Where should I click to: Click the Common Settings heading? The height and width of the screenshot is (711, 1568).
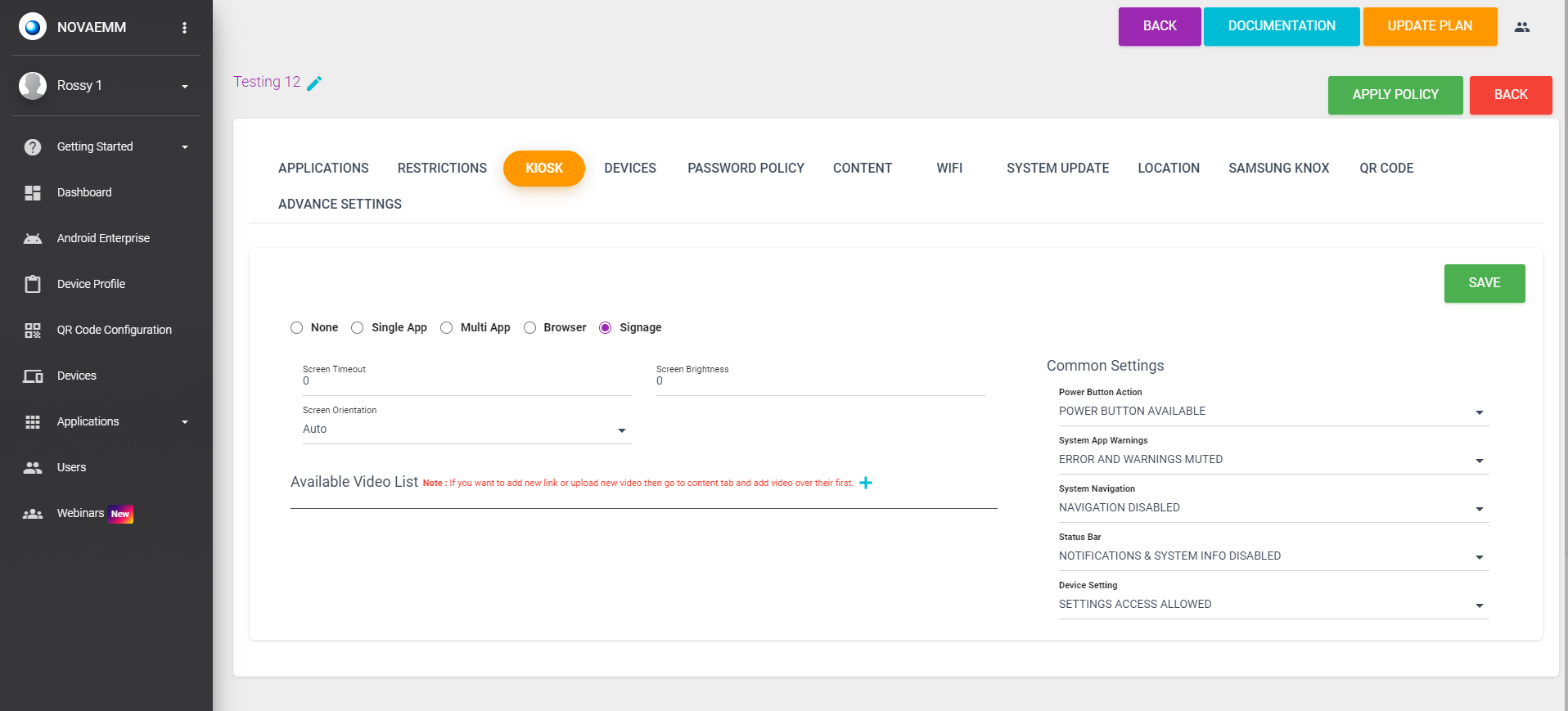coord(1105,366)
